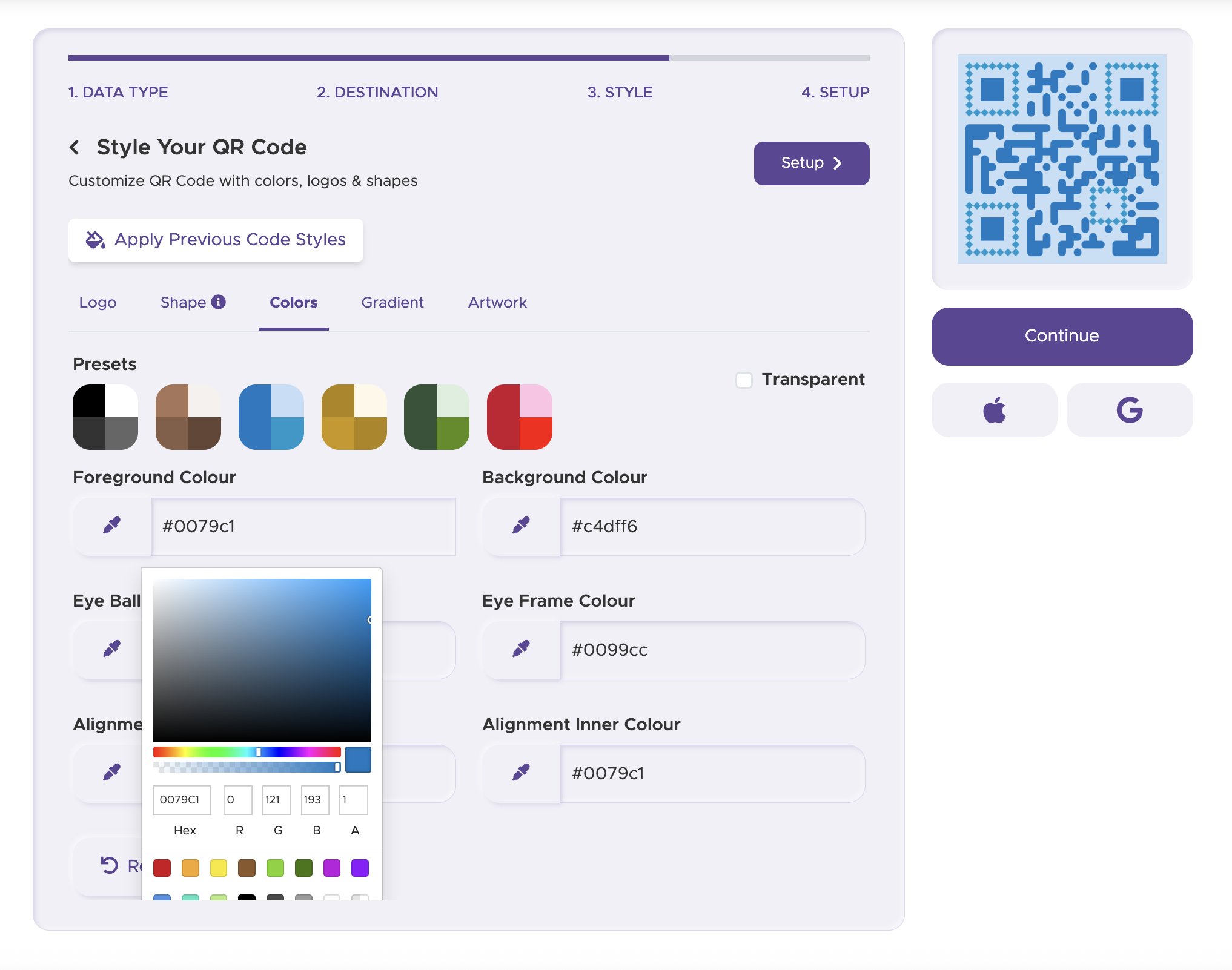Click the Apple sign-in icon
1232x970 pixels.
[994, 410]
